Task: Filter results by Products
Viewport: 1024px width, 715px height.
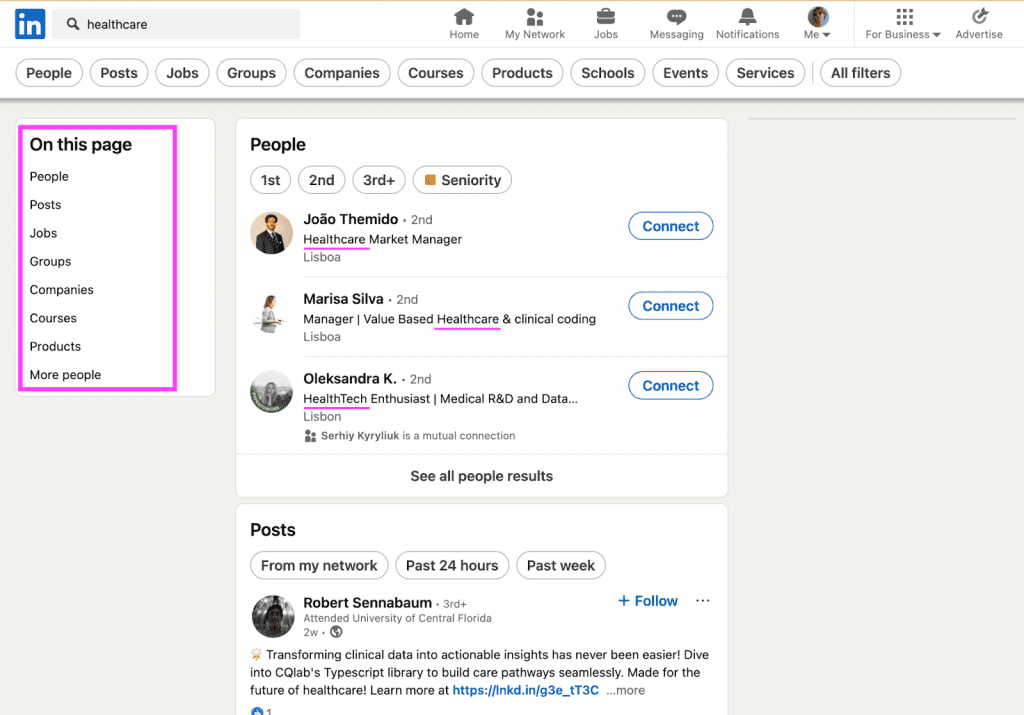Action: (x=522, y=73)
